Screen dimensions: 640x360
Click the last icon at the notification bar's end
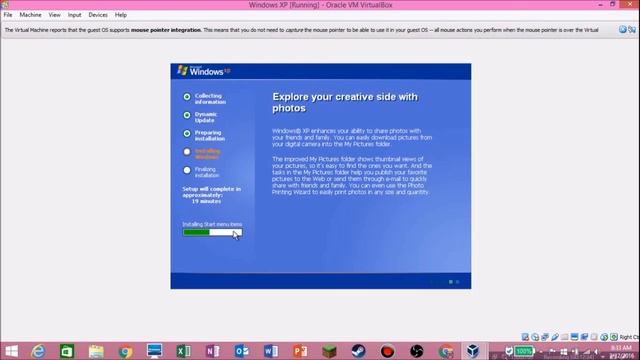[x=632, y=29]
